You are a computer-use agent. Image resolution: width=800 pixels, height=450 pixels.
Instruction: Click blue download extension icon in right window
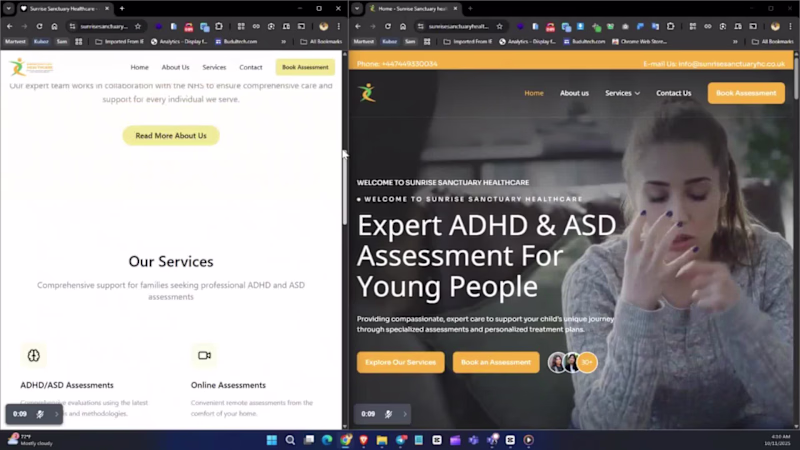581,27
